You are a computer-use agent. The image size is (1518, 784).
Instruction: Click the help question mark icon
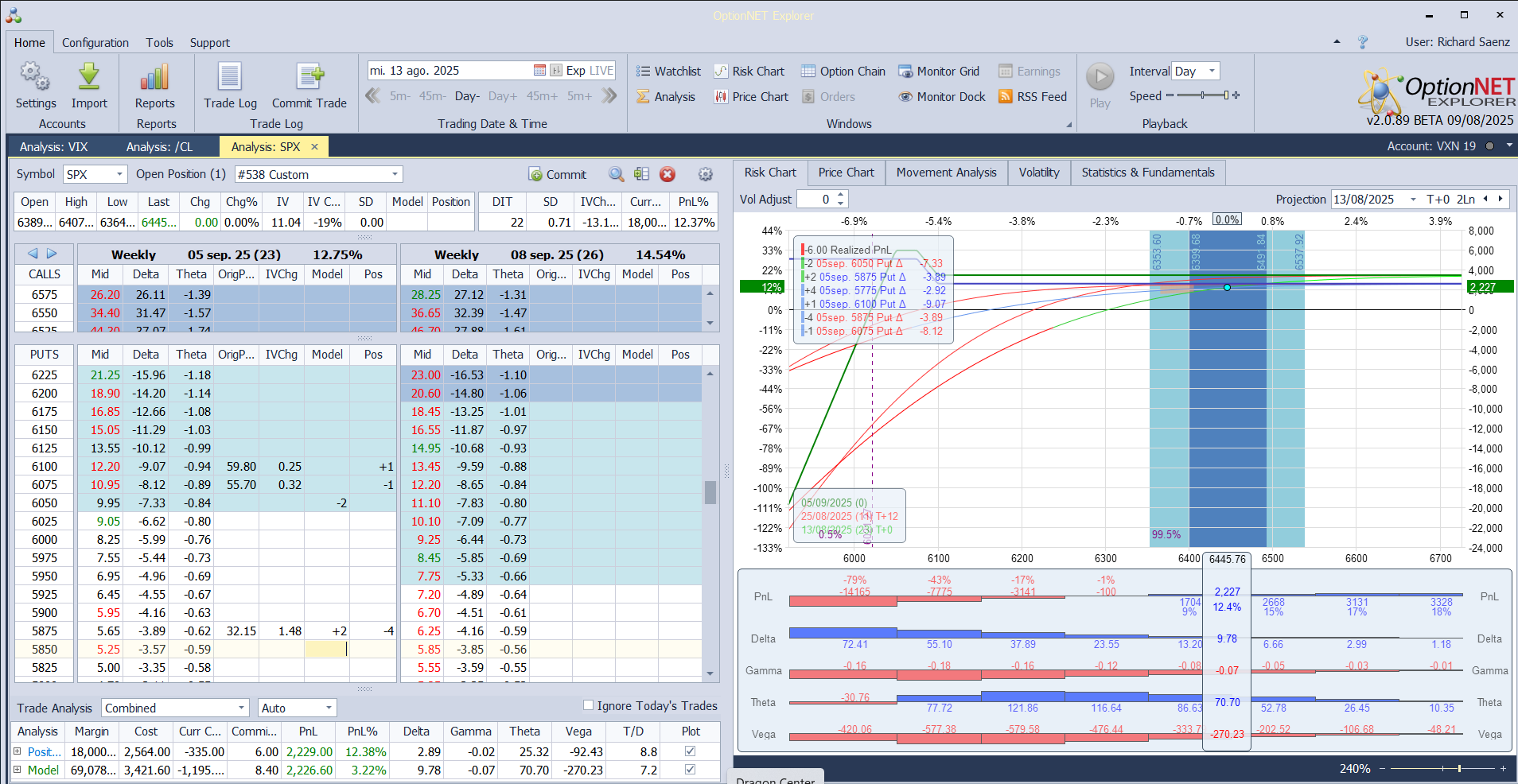[1363, 42]
